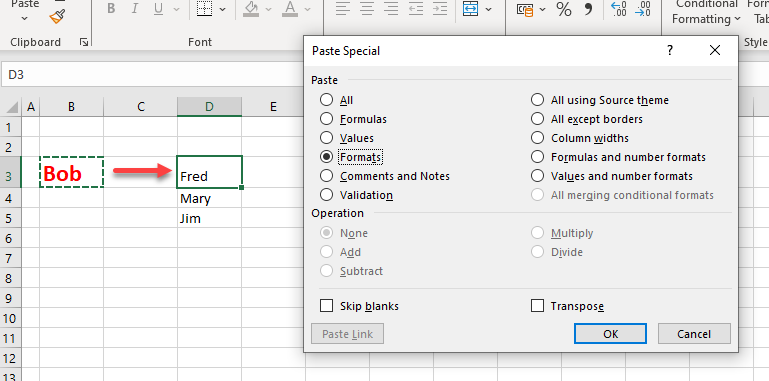This screenshot has height=381, width=769.
Task: Expand the Font Color dropdown arrow
Action: click(x=308, y=9)
